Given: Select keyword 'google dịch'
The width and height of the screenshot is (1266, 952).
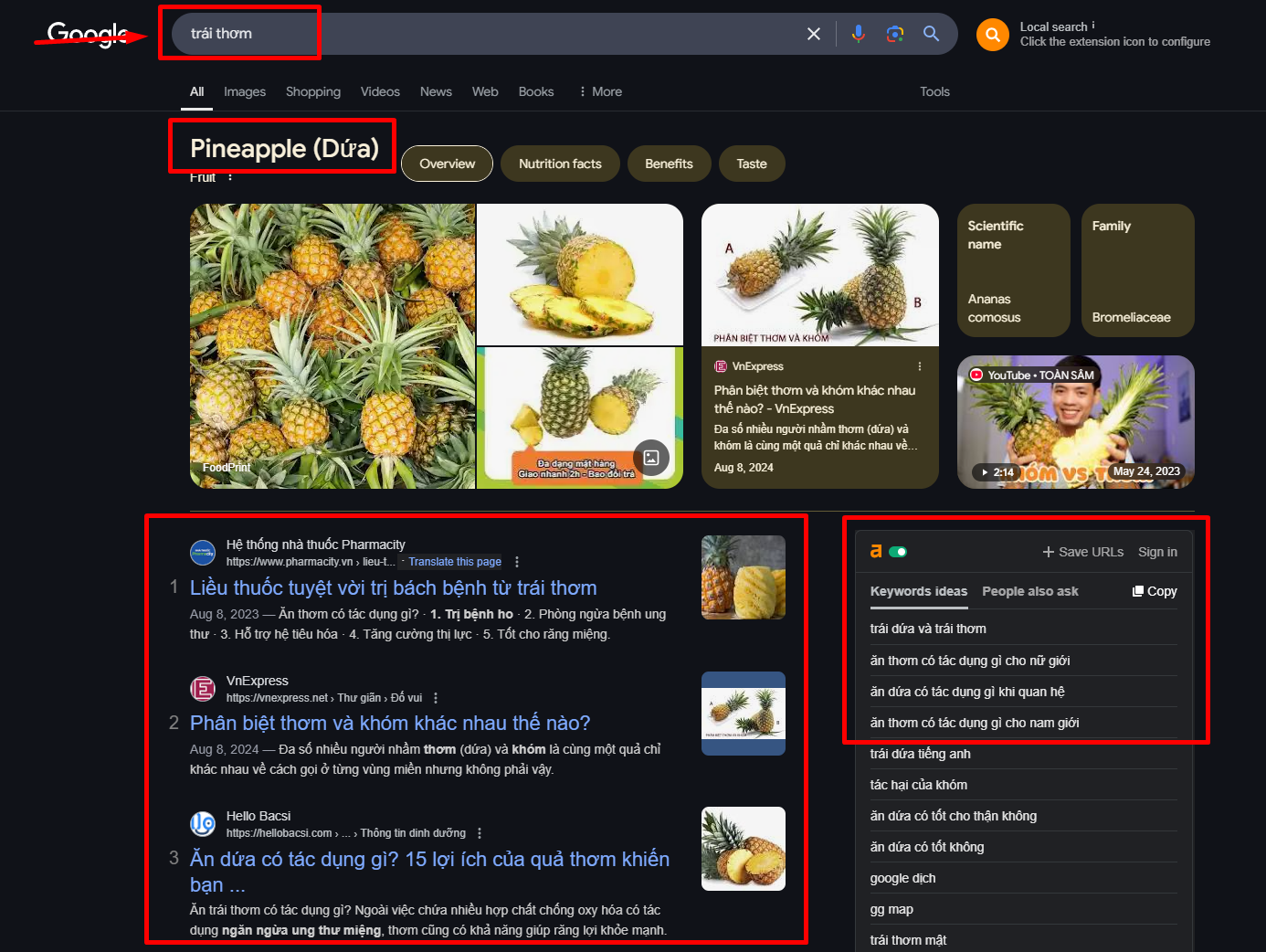Looking at the screenshot, I should pos(902,878).
